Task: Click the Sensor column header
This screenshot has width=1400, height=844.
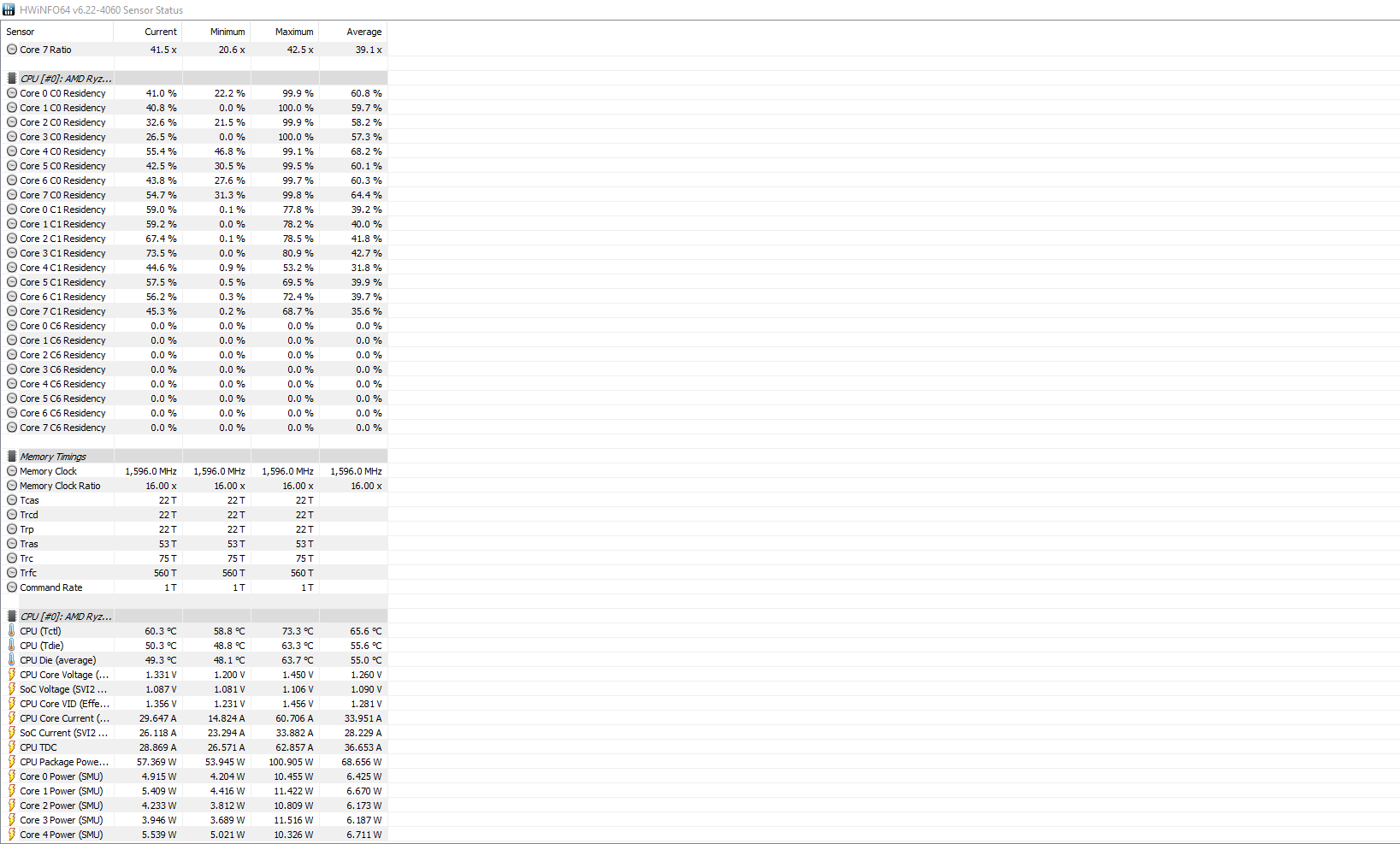Action: (21, 32)
